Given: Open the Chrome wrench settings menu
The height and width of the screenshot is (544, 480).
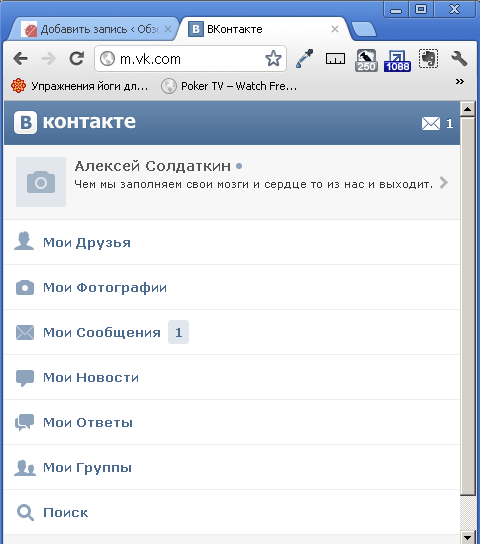Looking at the screenshot, I should coord(459,58).
